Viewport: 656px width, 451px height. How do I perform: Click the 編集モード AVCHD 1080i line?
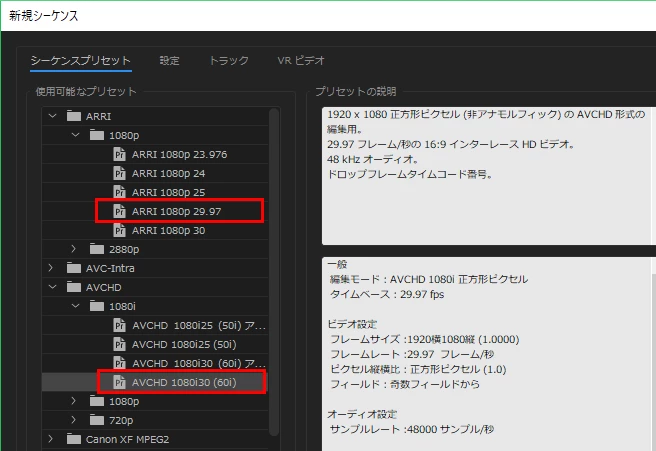(x=429, y=279)
